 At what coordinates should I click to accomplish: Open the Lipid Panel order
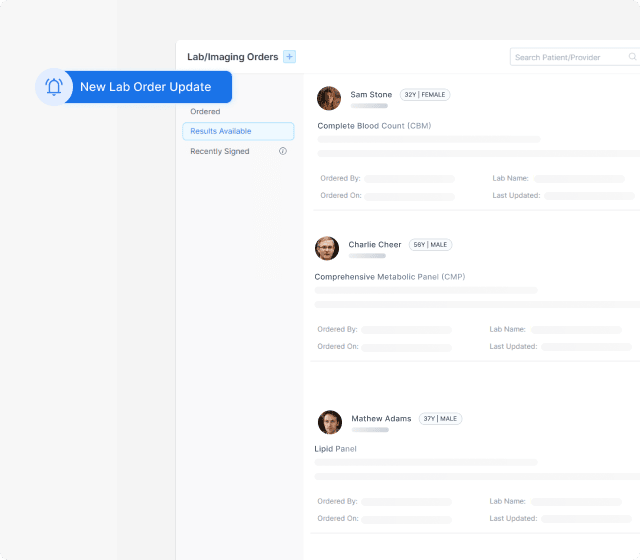[x=335, y=449]
